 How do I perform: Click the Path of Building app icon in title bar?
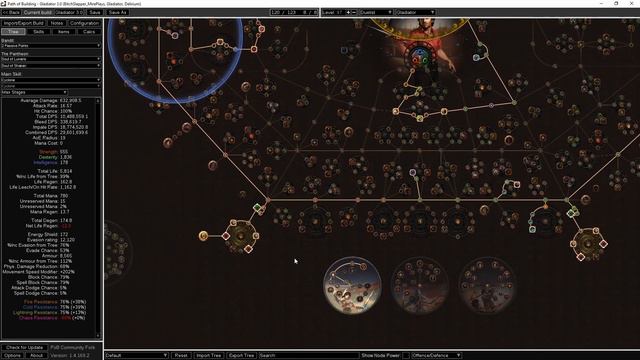pyautogui.click(x=3, y=4)
